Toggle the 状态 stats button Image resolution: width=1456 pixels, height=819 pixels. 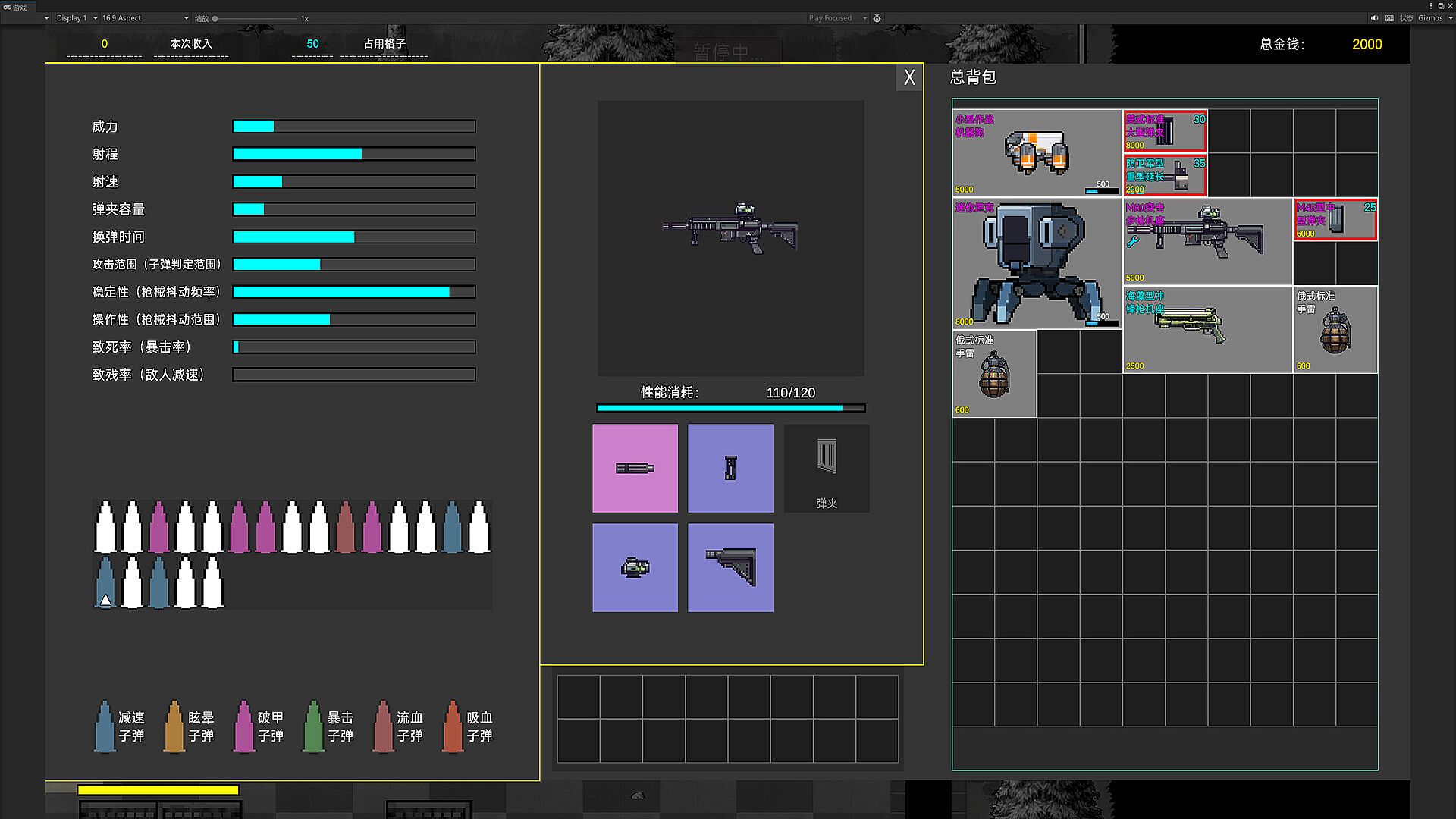pyautogui.click(x=1406, y=18)
